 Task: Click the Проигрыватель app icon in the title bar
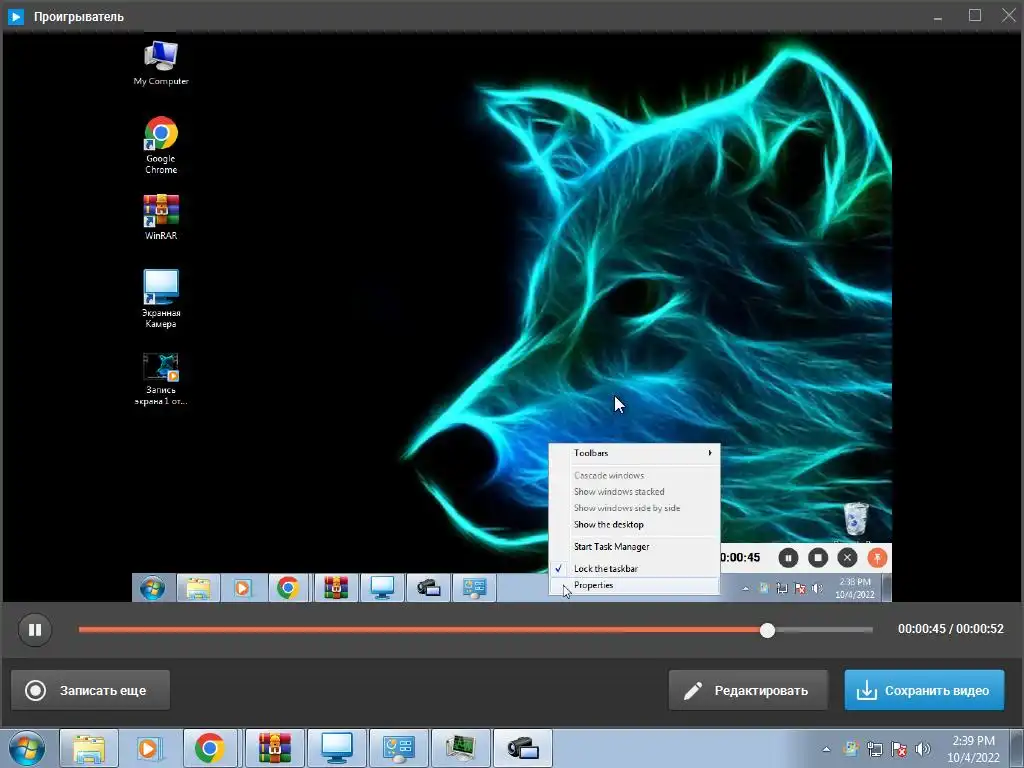(x=16, y=16)
